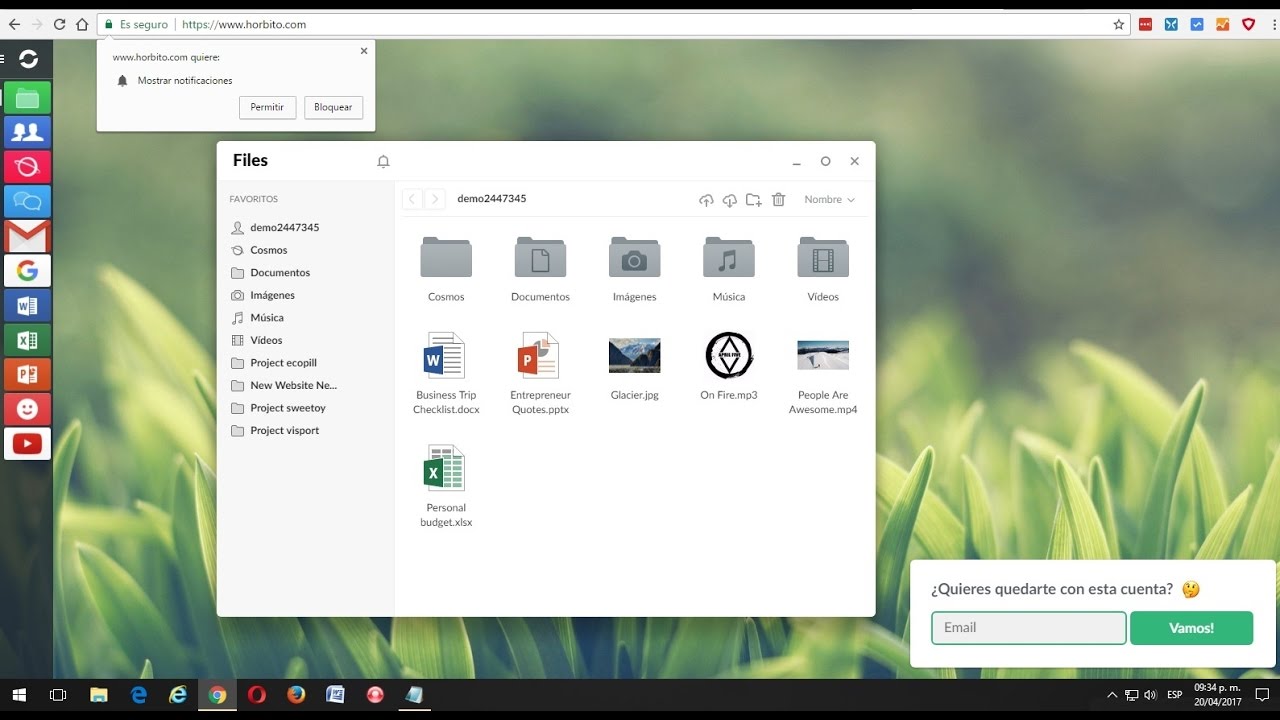Click the green Vamos! button
Screen dimensions: 1280x720
click(1191, 628)
